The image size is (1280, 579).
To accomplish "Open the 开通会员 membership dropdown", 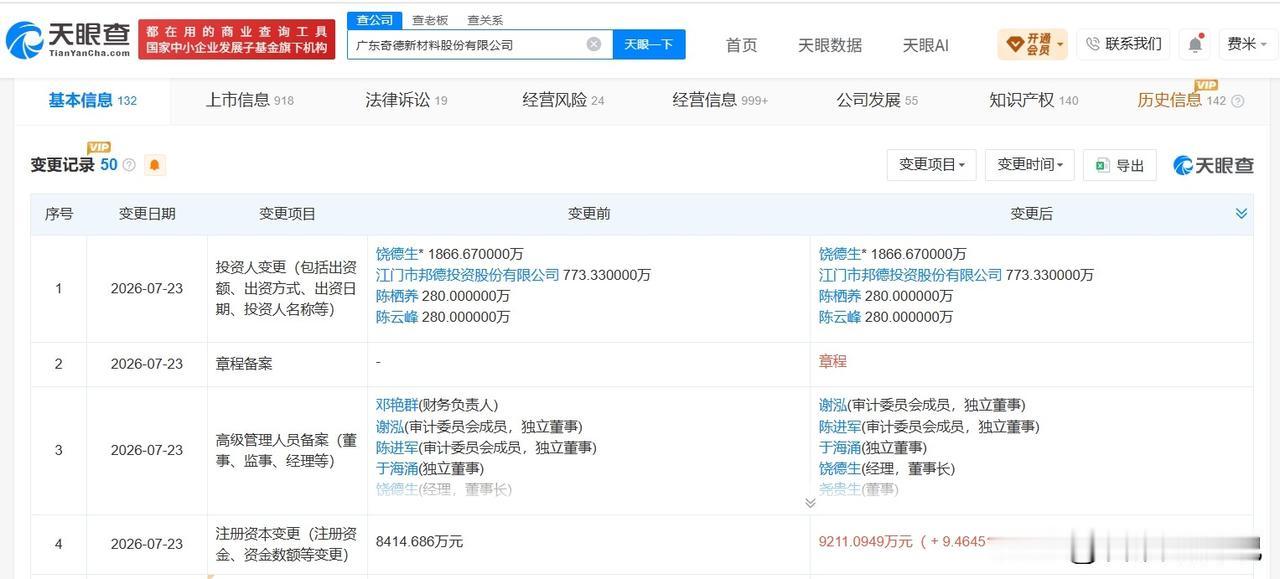I will point(1033,44).
